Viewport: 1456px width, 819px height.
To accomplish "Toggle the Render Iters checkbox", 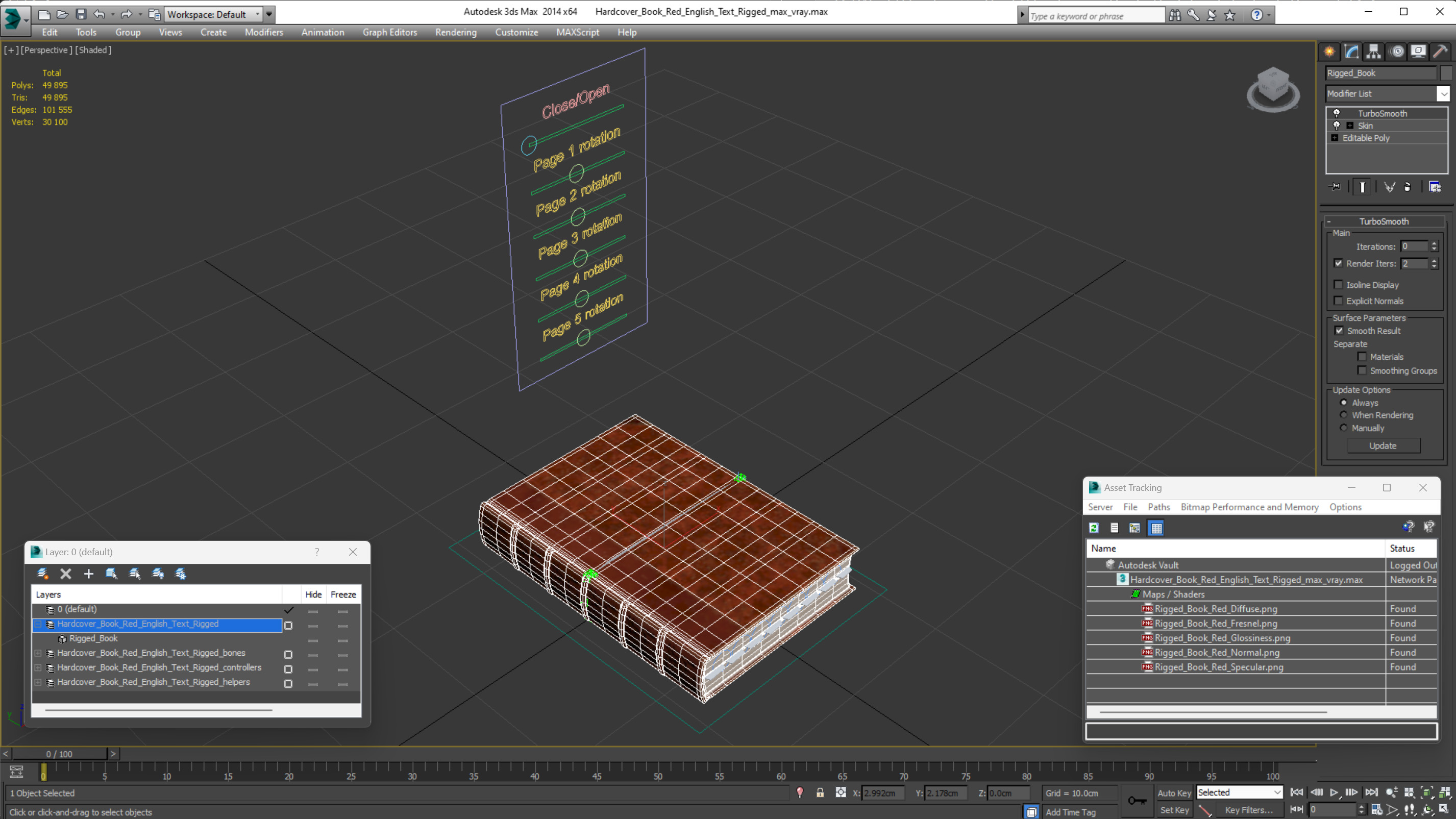I will click(1338, 263).
